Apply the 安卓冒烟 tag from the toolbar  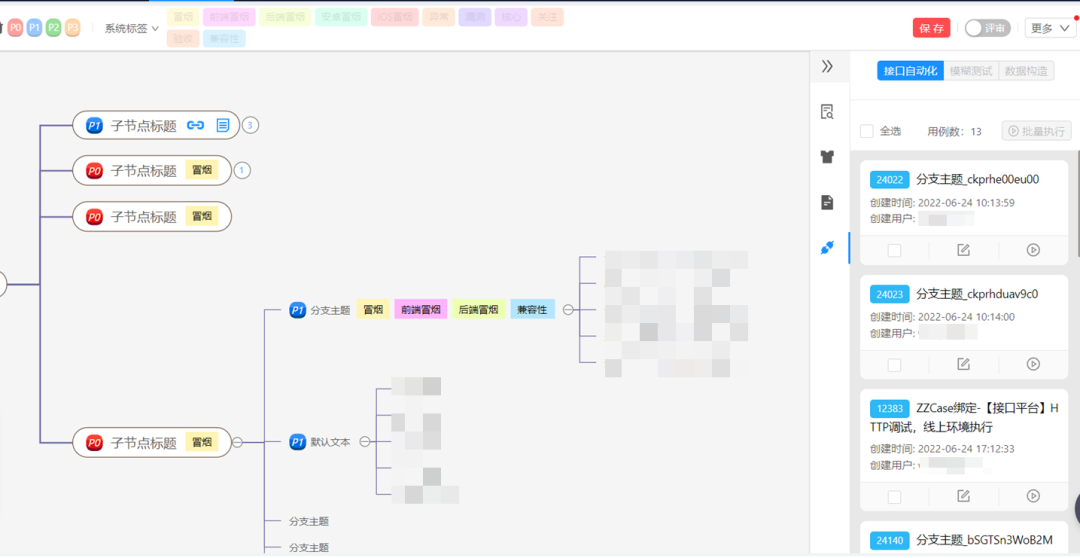point(342,17)
